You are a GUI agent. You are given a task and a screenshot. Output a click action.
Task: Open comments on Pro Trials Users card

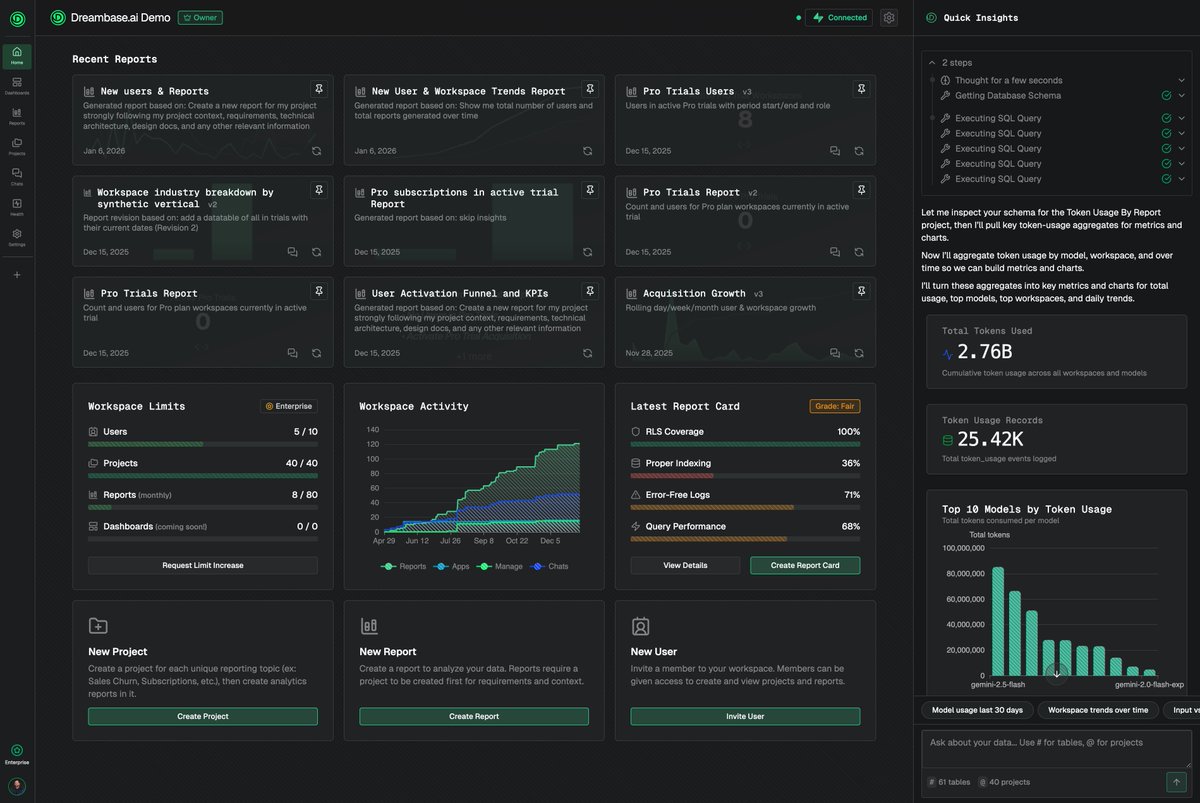click(x=835, y=151)
